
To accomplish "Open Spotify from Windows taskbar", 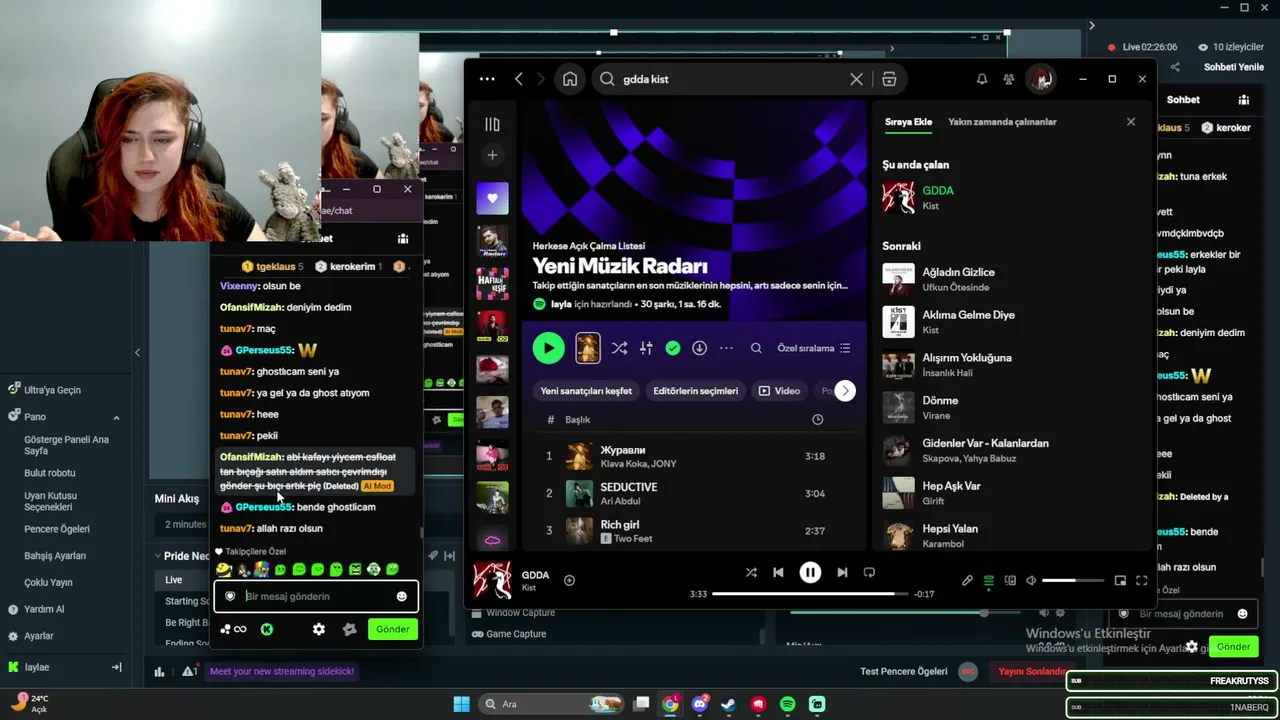I will [x=787, y=704].
